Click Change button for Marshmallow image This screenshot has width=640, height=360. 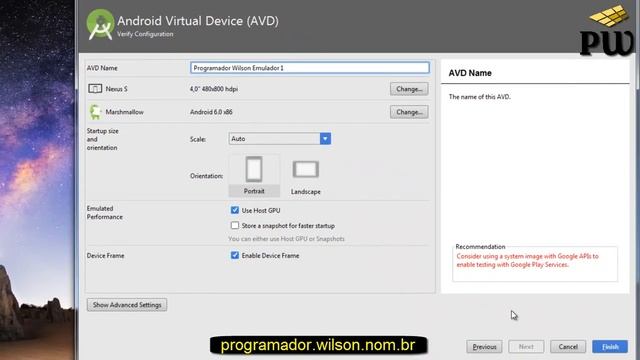coord(409,112)
